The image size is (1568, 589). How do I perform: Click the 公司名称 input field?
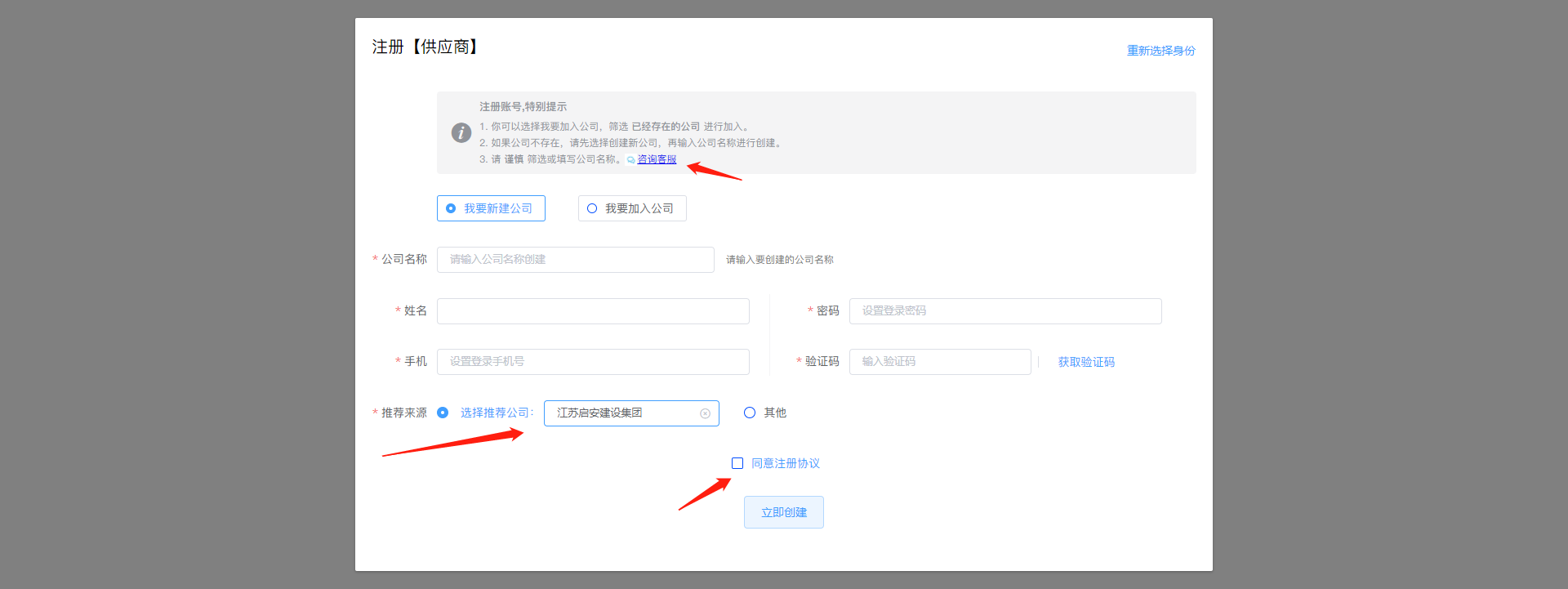(575, 260)
